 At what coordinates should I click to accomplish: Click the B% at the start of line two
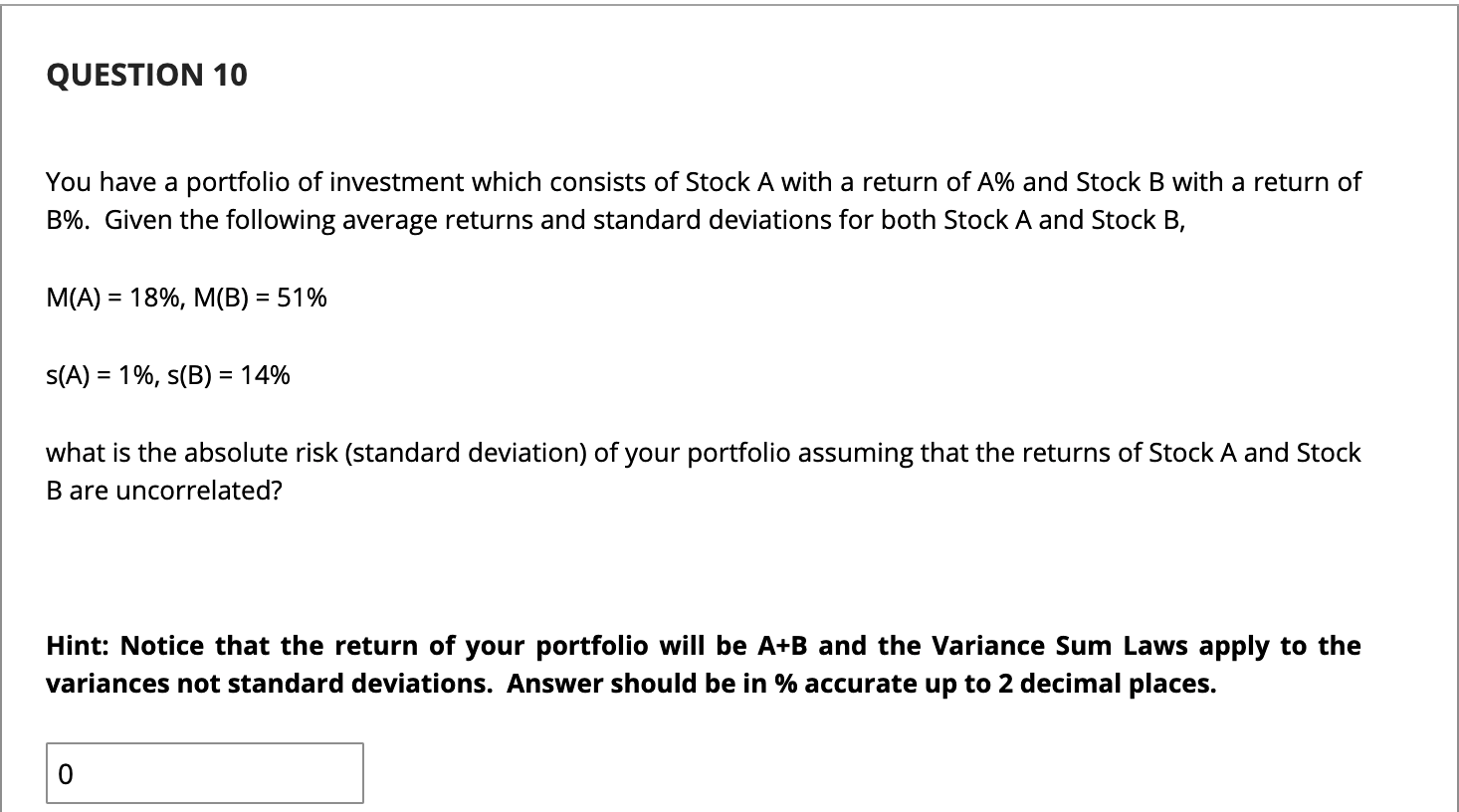click(x=66, y=220)
